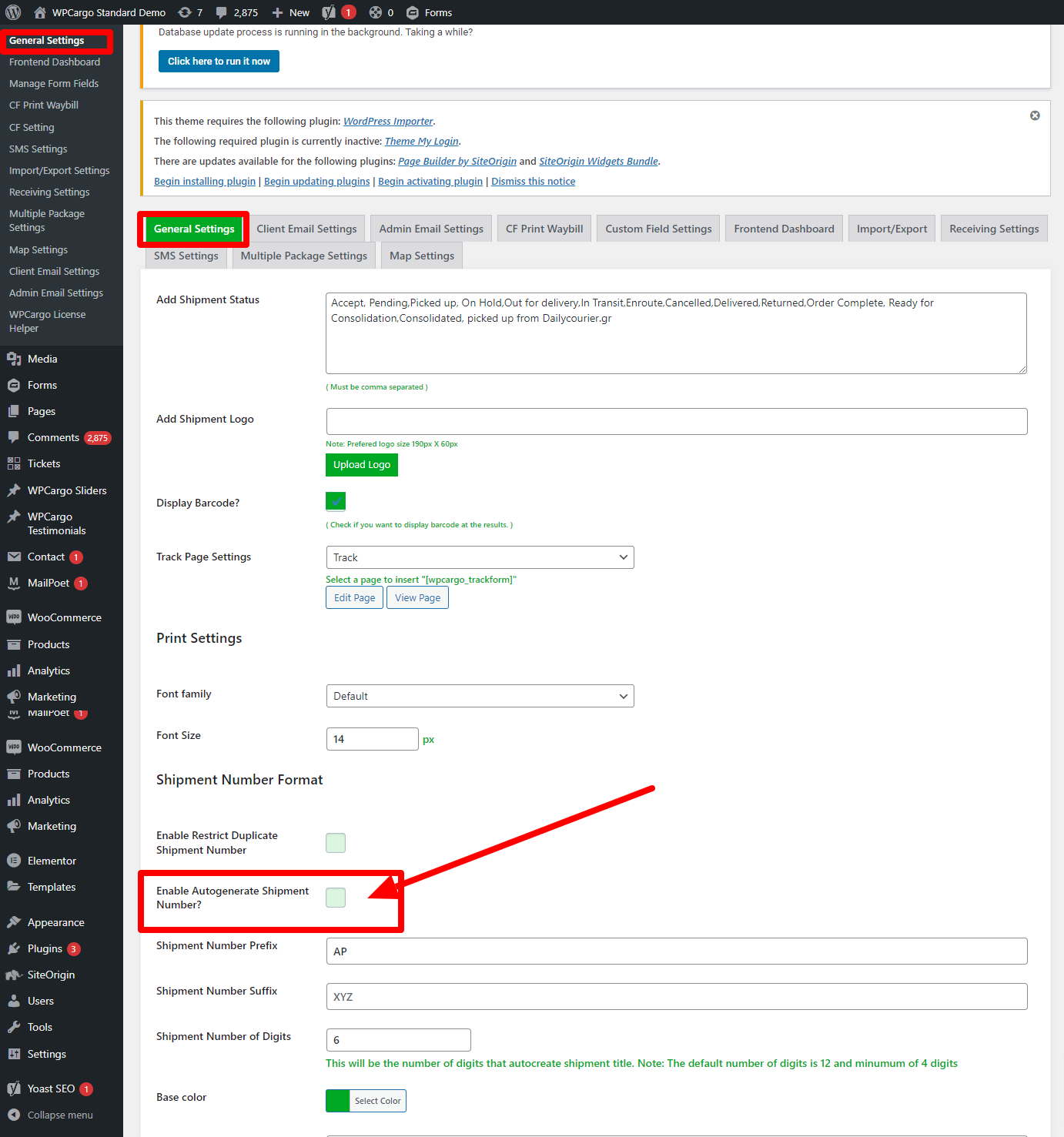Image resolution: width=1064 pixels, height=1137 pixels.
Task: Switch to the Client Email Settings tab
Action: click(x=306, y=229)
